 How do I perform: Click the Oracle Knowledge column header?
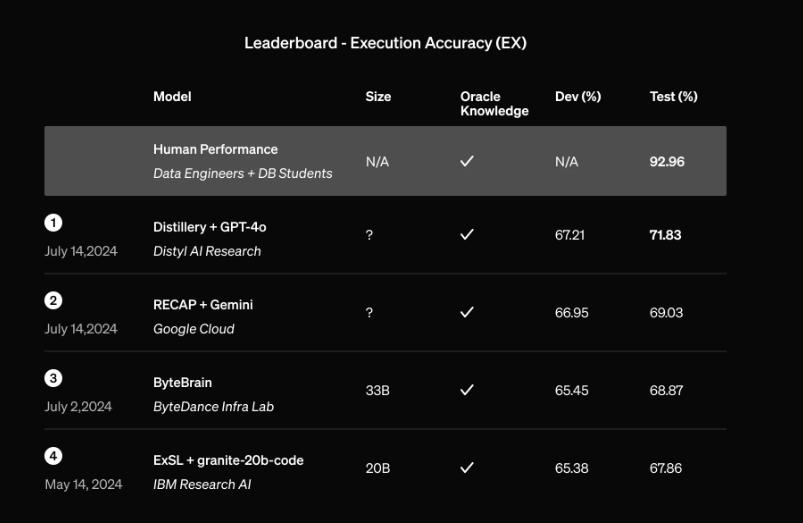494,103
